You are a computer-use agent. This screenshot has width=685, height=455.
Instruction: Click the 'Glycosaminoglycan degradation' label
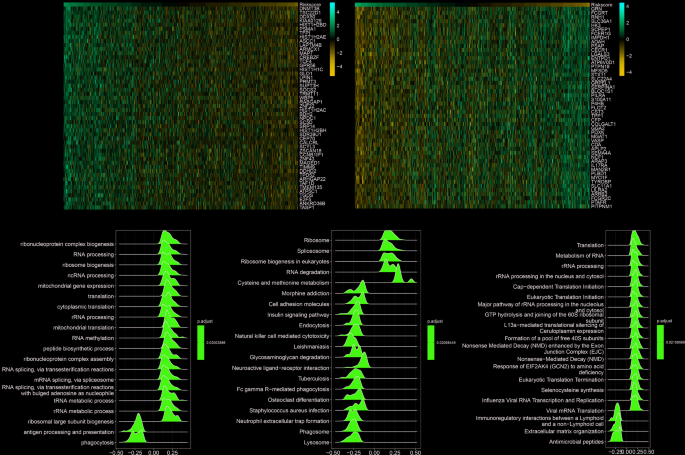(290, 357)
